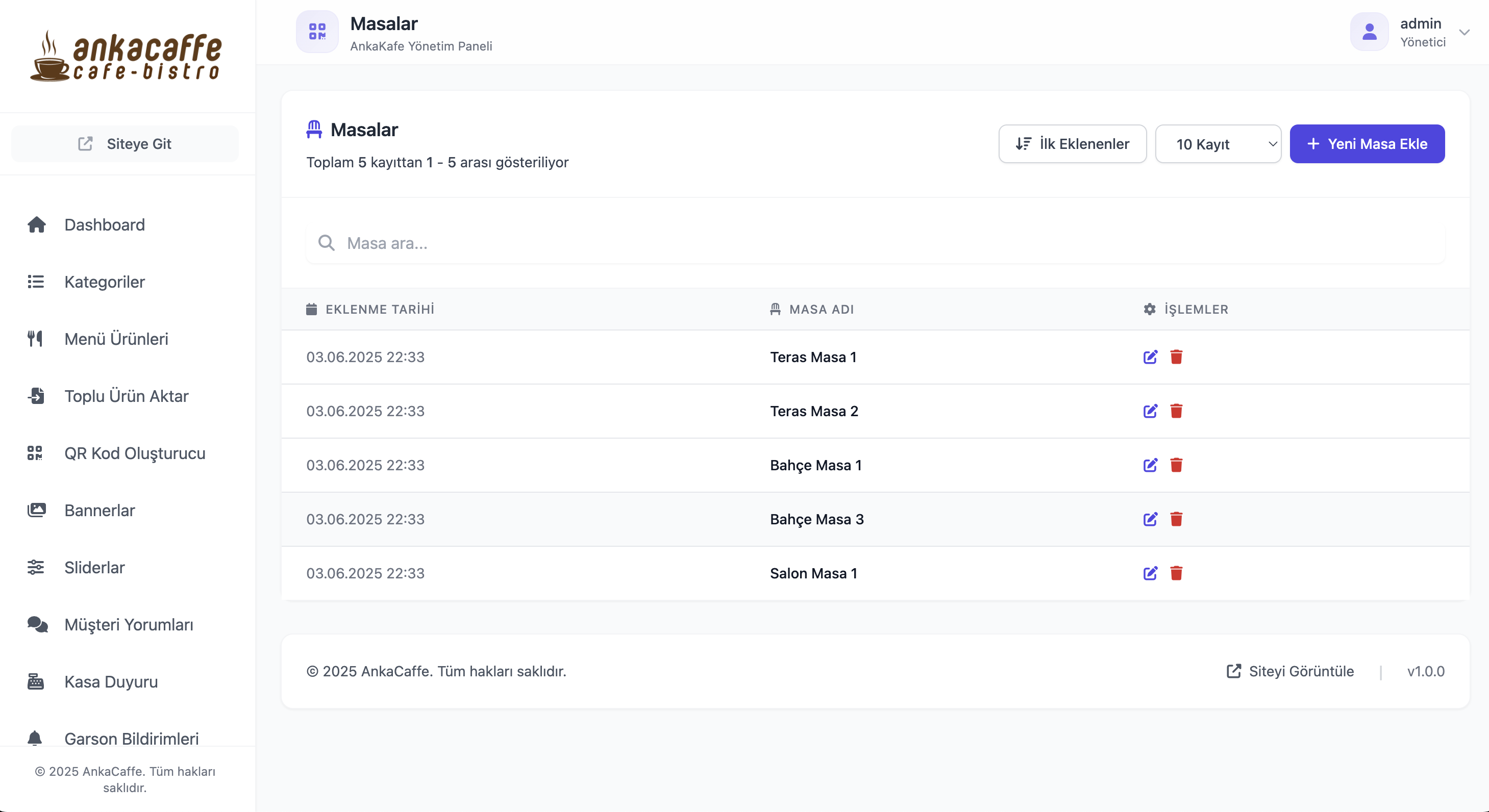
Task: Delete the Teras Masa 2 row
Action: pos(1176,411)
